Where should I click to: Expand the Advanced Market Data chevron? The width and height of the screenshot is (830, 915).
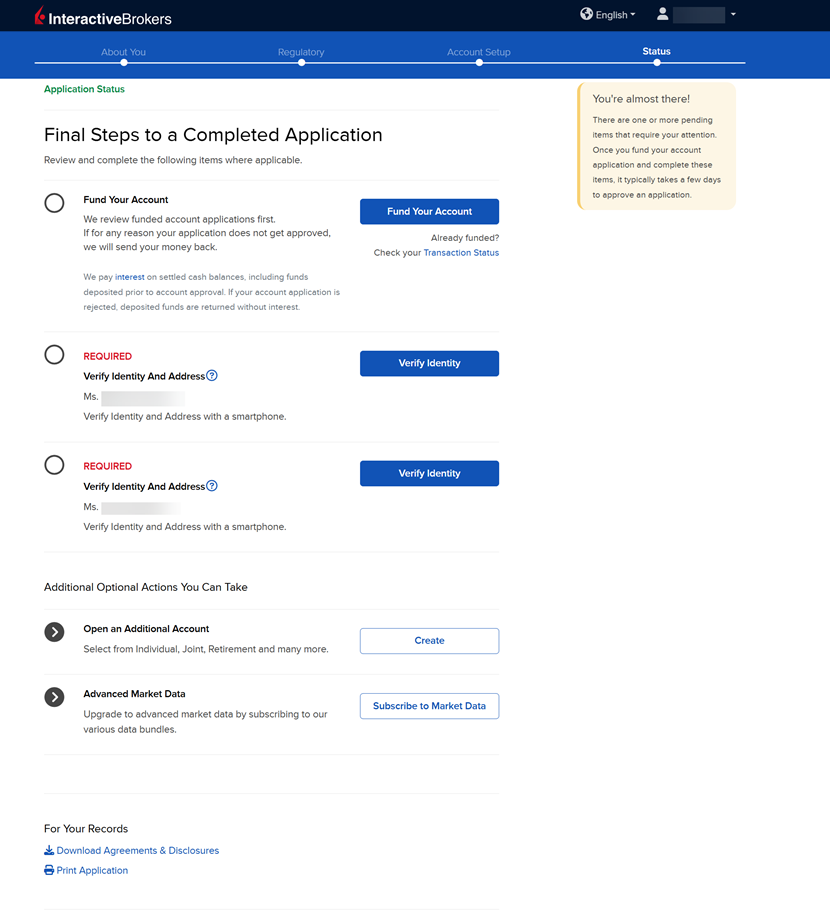(x=55, y=697)
